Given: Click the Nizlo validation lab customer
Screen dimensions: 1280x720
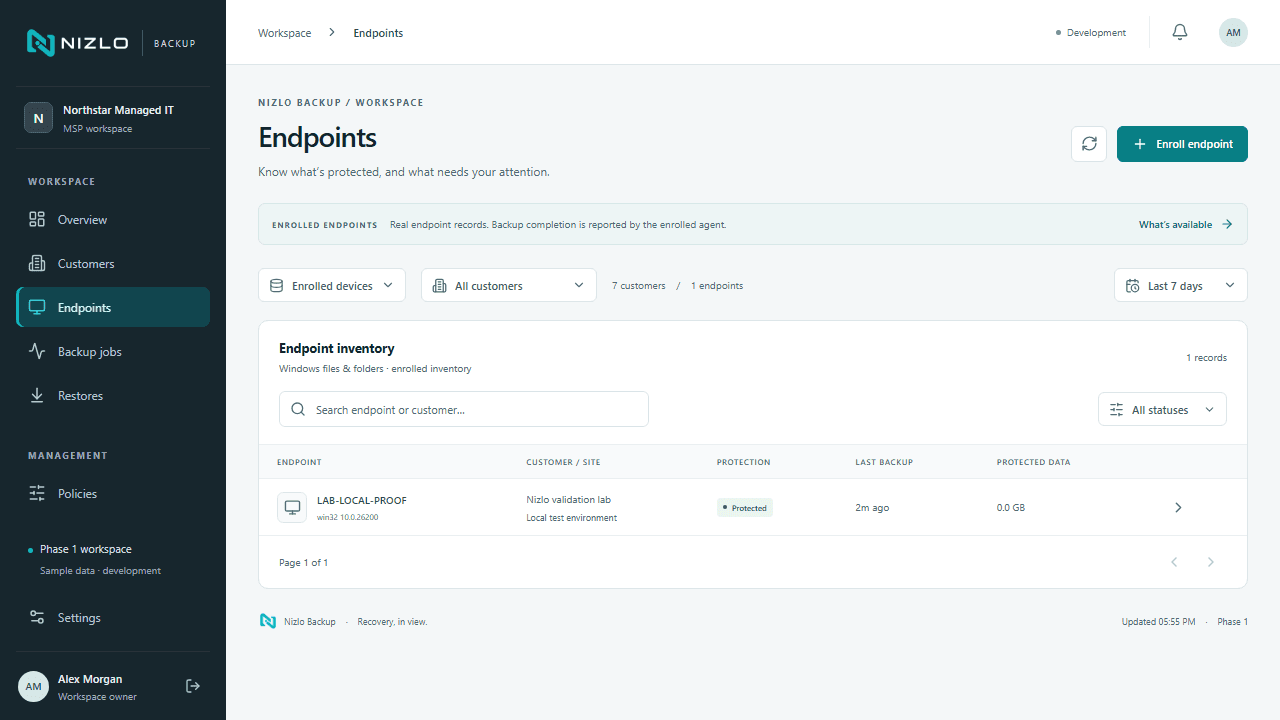Looking at the screenshot, I should [568, 499].
